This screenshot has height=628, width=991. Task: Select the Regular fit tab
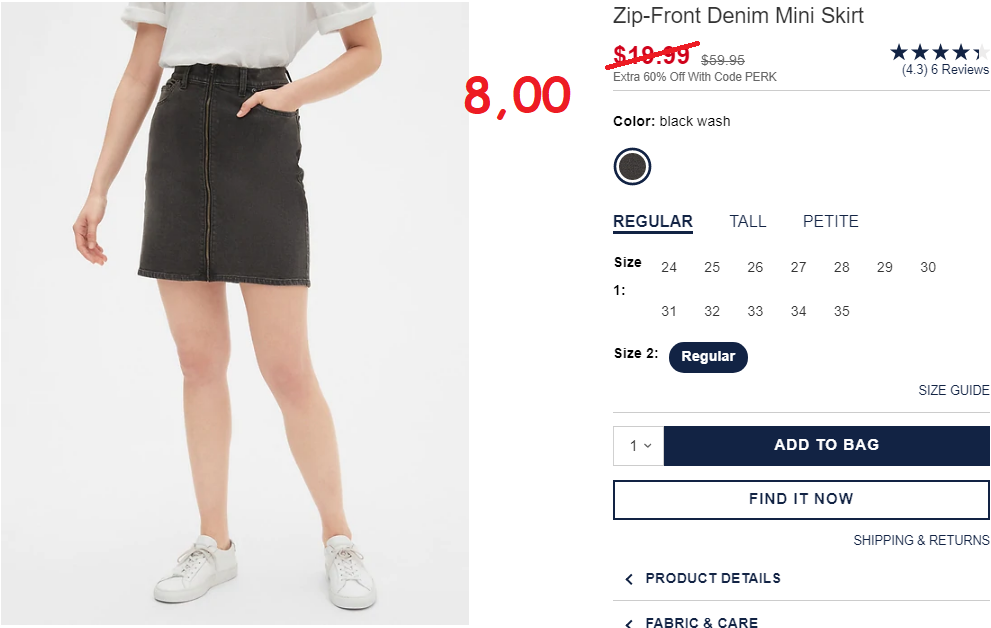point(653,222)
